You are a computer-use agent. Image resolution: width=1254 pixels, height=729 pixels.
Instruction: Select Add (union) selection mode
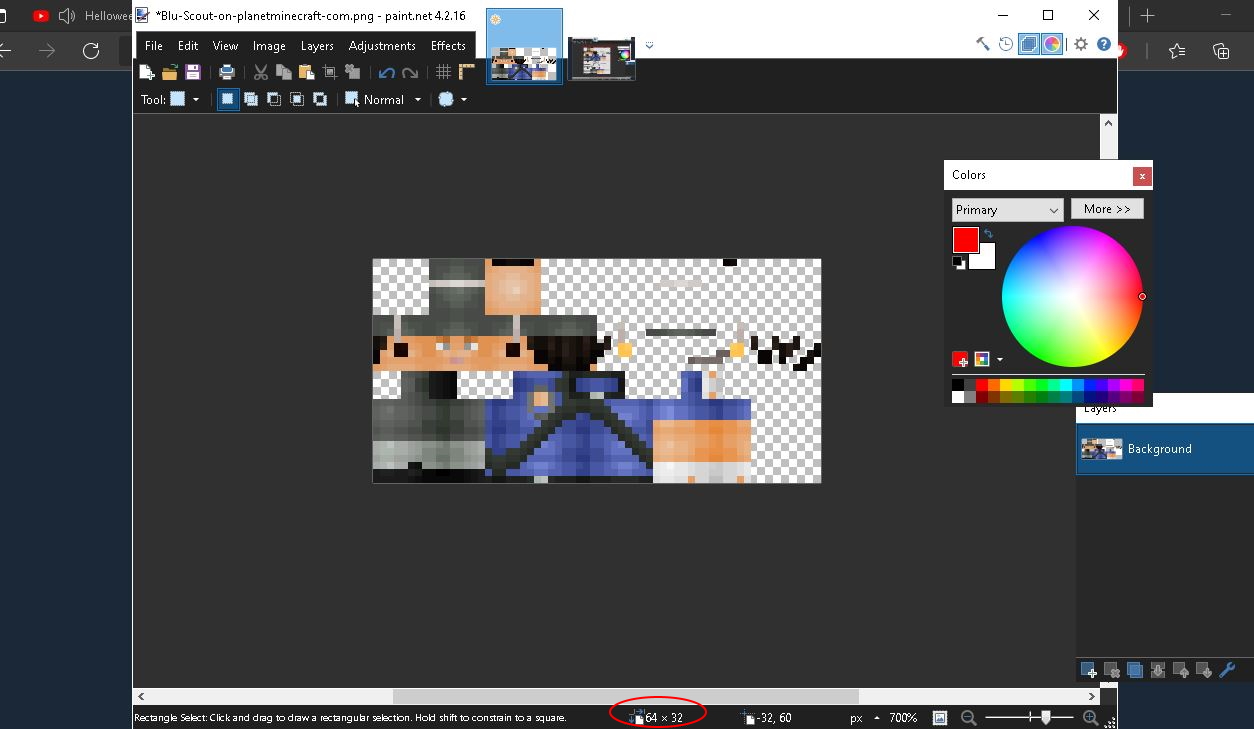(x=251, y=99)
